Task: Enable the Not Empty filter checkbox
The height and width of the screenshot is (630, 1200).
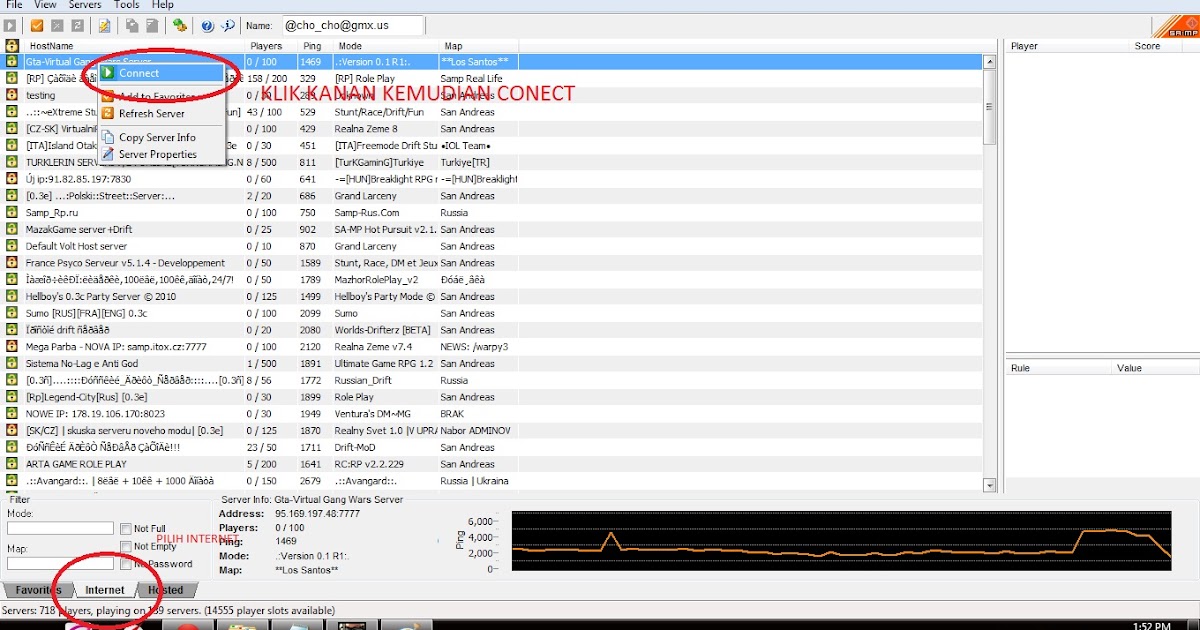Action: click(x=126, y=547)
